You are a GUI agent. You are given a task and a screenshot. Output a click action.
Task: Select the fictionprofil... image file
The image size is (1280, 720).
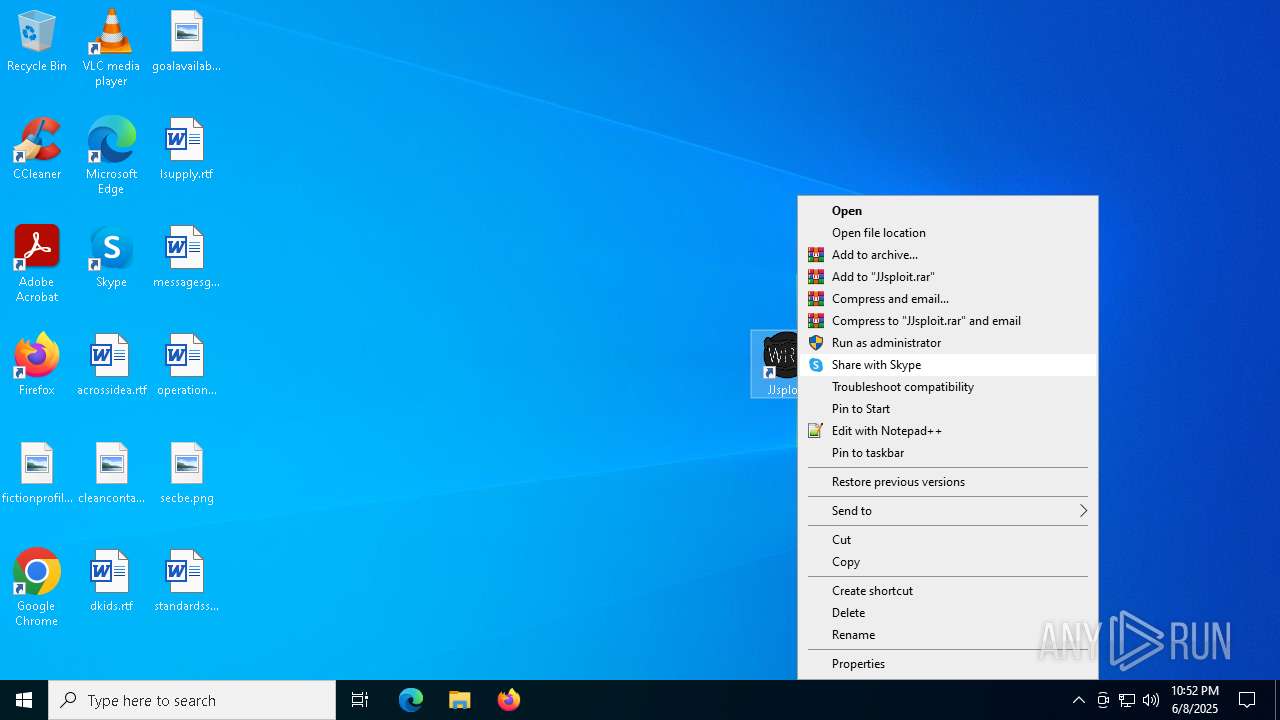(x=37, y=474)
